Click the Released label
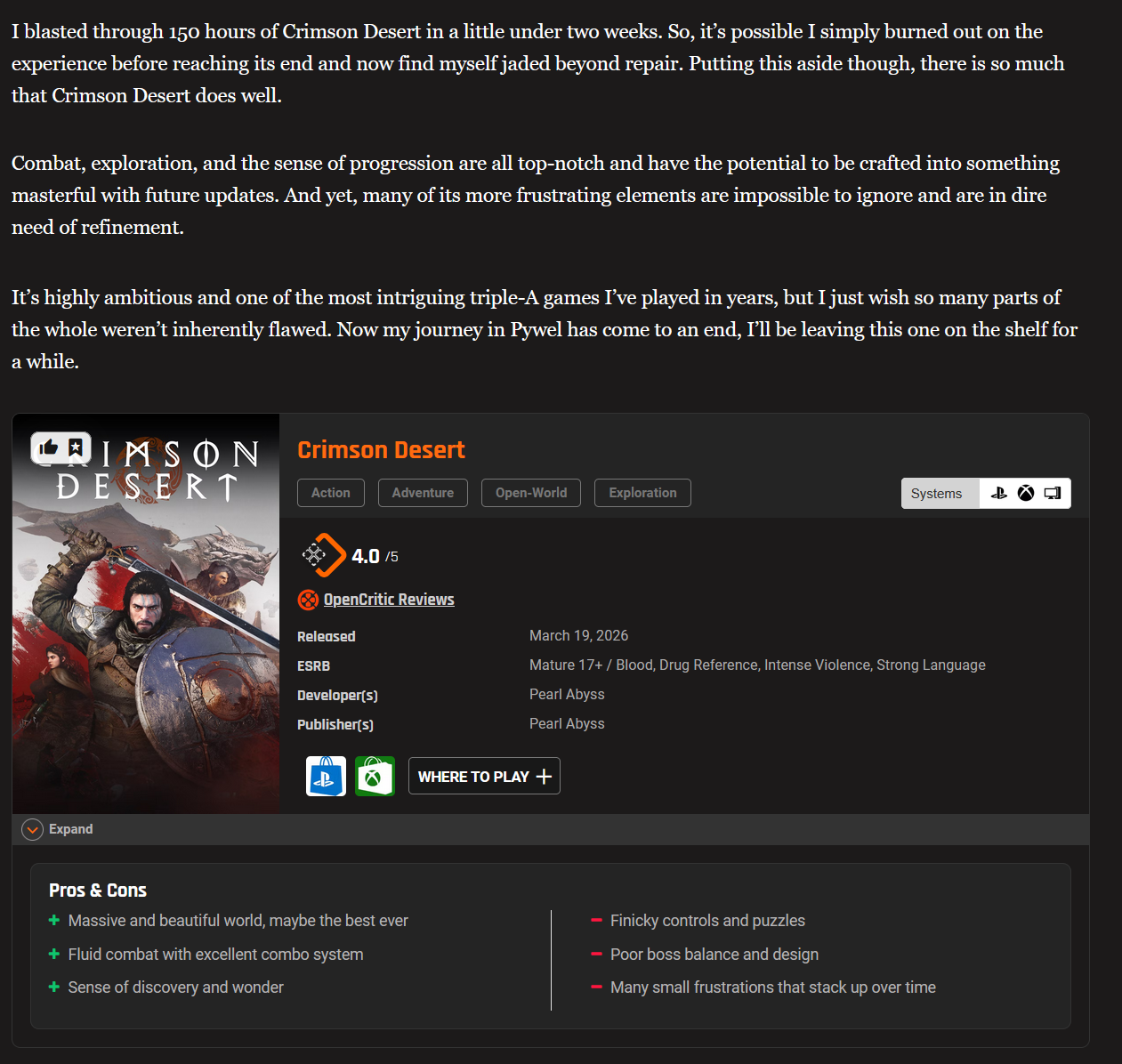 click(x=327, y=636)
